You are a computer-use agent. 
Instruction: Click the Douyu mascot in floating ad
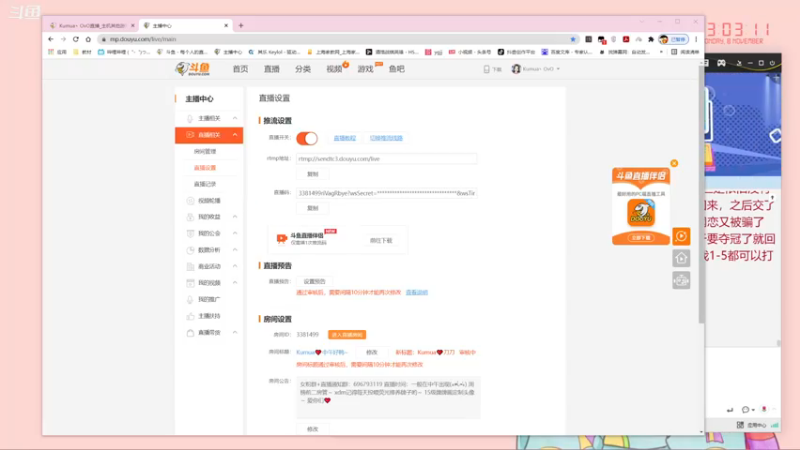pos(641,213)
